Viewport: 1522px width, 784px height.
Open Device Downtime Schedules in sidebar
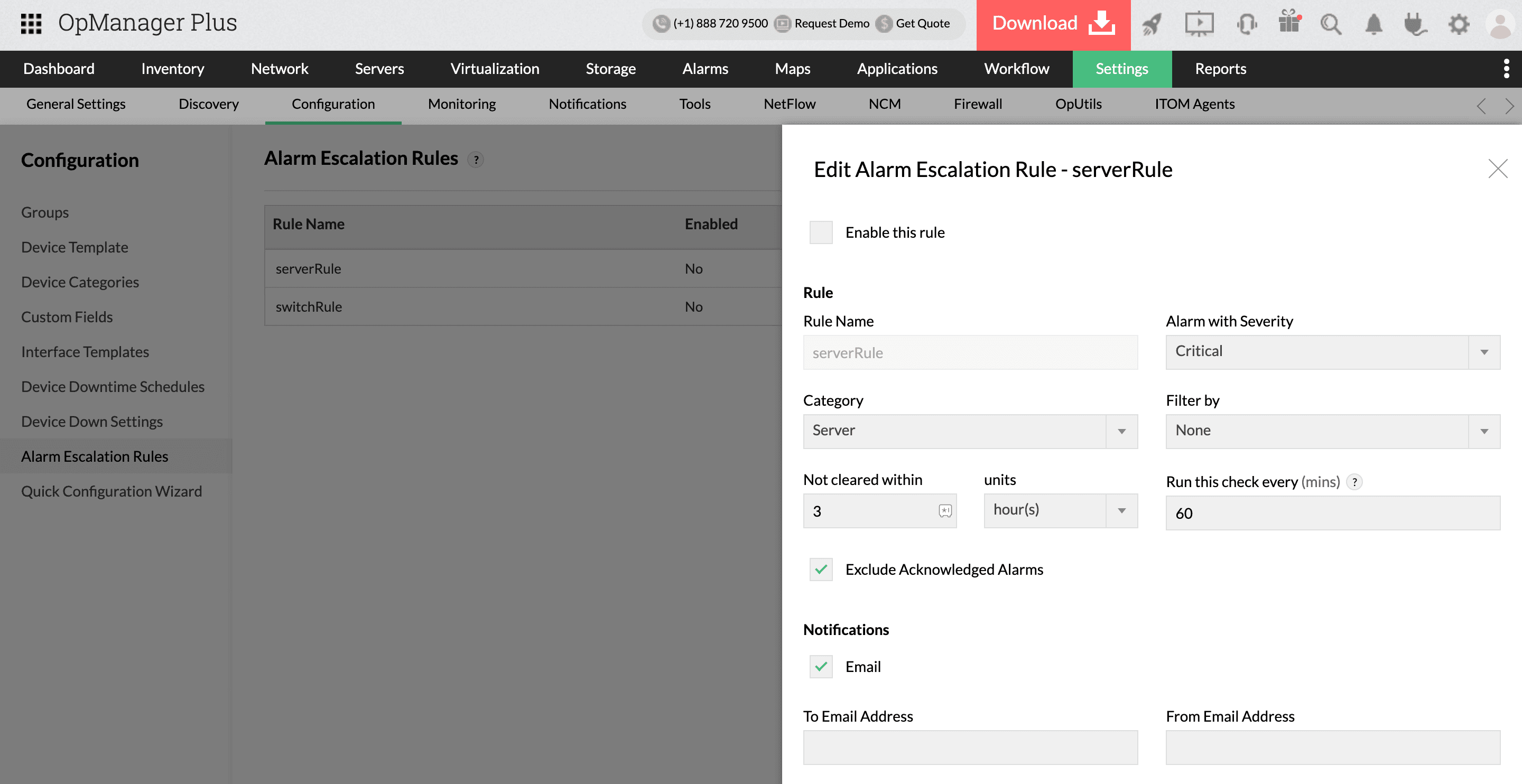click(x=113, y=387)
